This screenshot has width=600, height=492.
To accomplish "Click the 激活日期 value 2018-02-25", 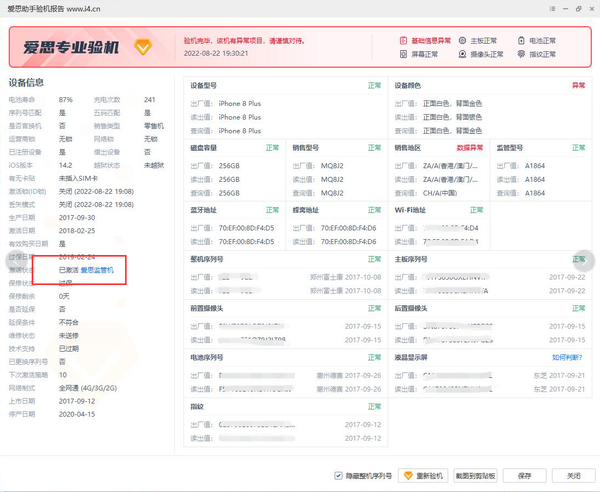I will [77, 231].
